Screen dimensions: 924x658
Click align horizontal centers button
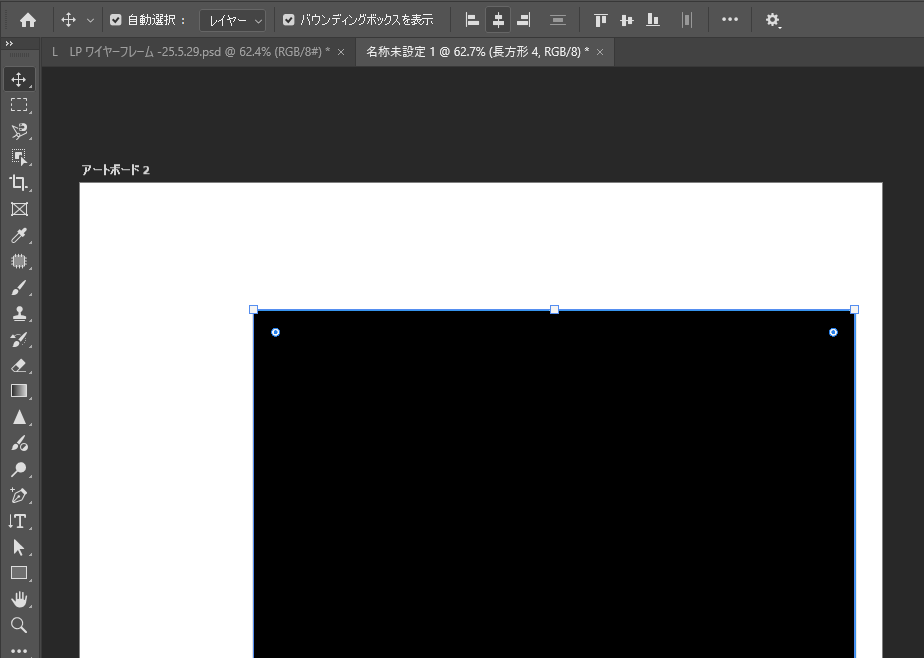pyautogui.click(x=498, y=20)
